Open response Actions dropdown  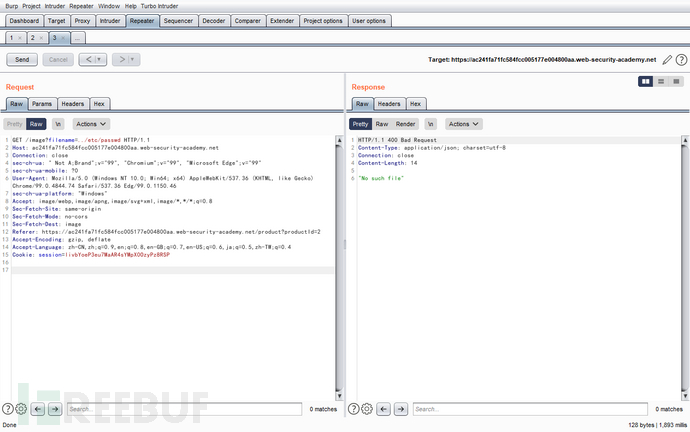tap(463, 124)
